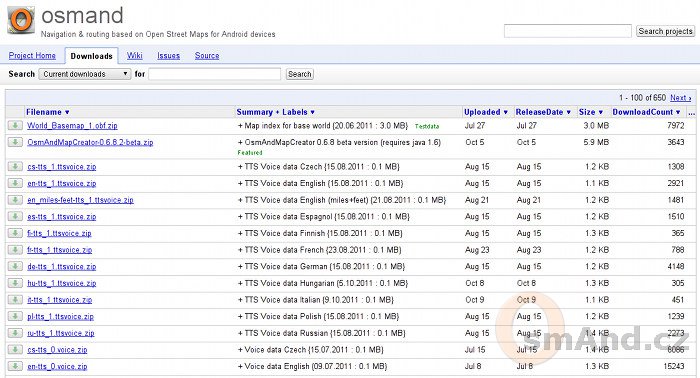Open the ReleaseDate column sort menu
The width and height of the screenshot is (700, 378).
(x=543, y=112)
